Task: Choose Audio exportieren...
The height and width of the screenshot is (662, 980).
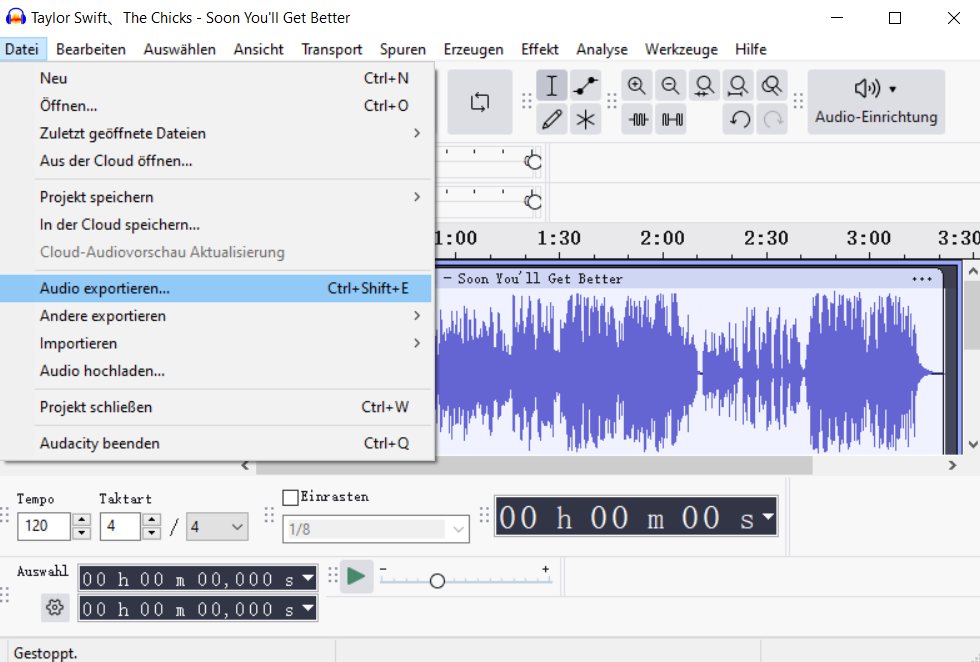Action: [x=216, y=288]
